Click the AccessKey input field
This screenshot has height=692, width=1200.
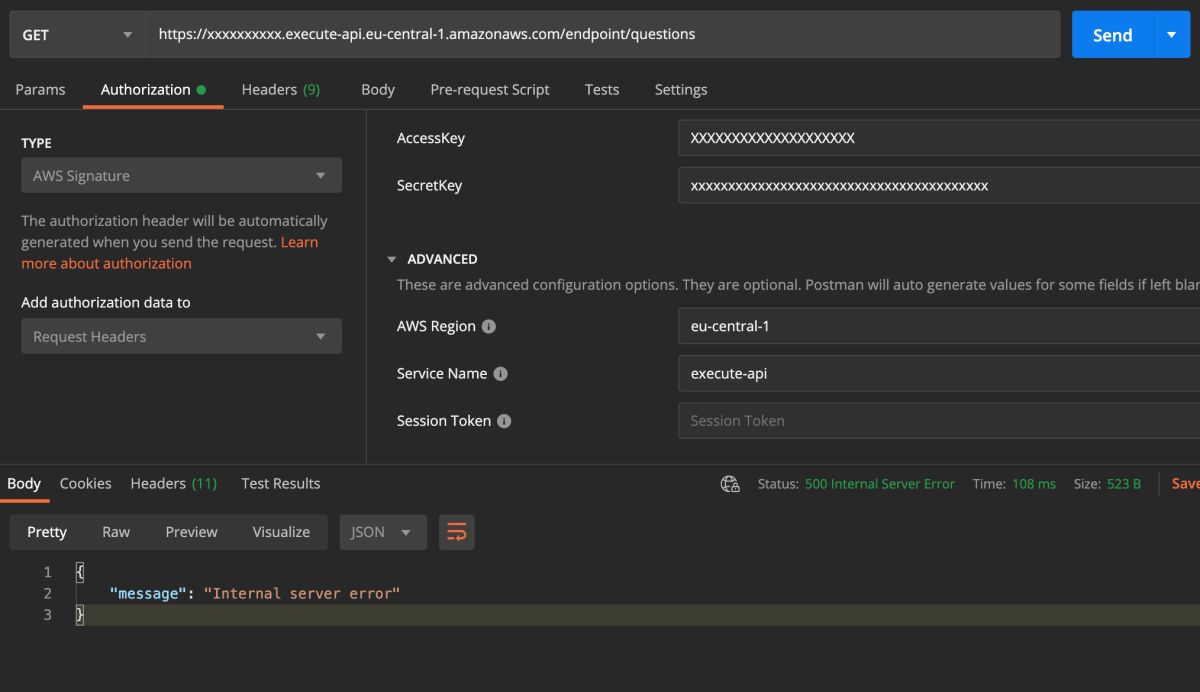click(939, 138)
